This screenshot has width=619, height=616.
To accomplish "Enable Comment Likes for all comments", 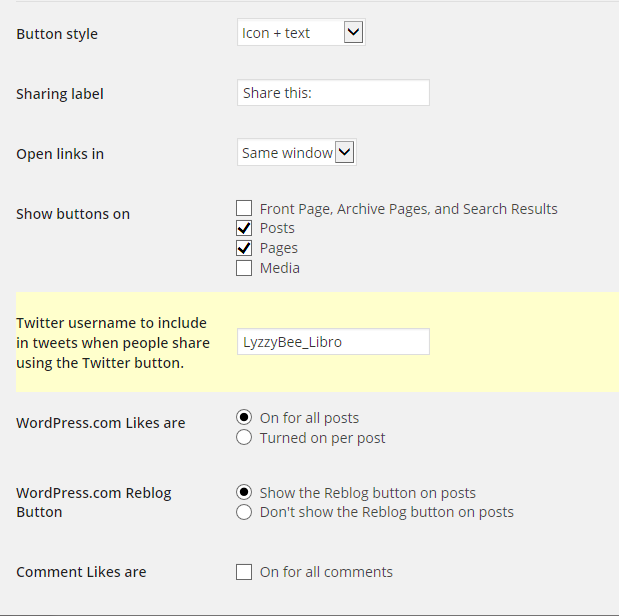I will tap(244, 572).
